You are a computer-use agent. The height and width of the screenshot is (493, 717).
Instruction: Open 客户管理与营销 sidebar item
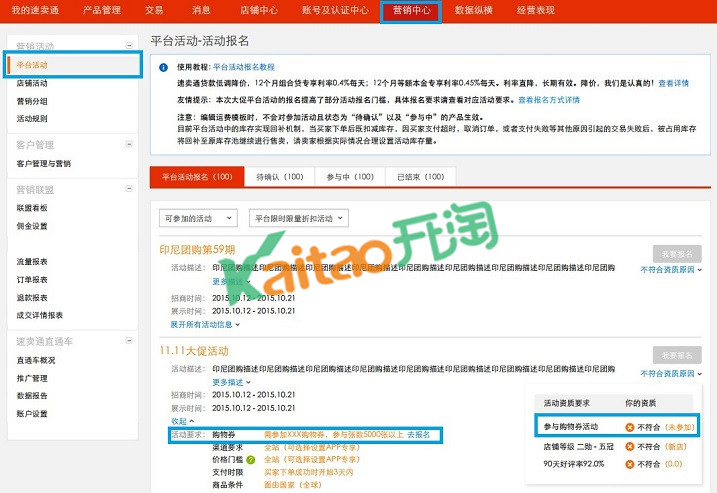click(x=43, y=163)
